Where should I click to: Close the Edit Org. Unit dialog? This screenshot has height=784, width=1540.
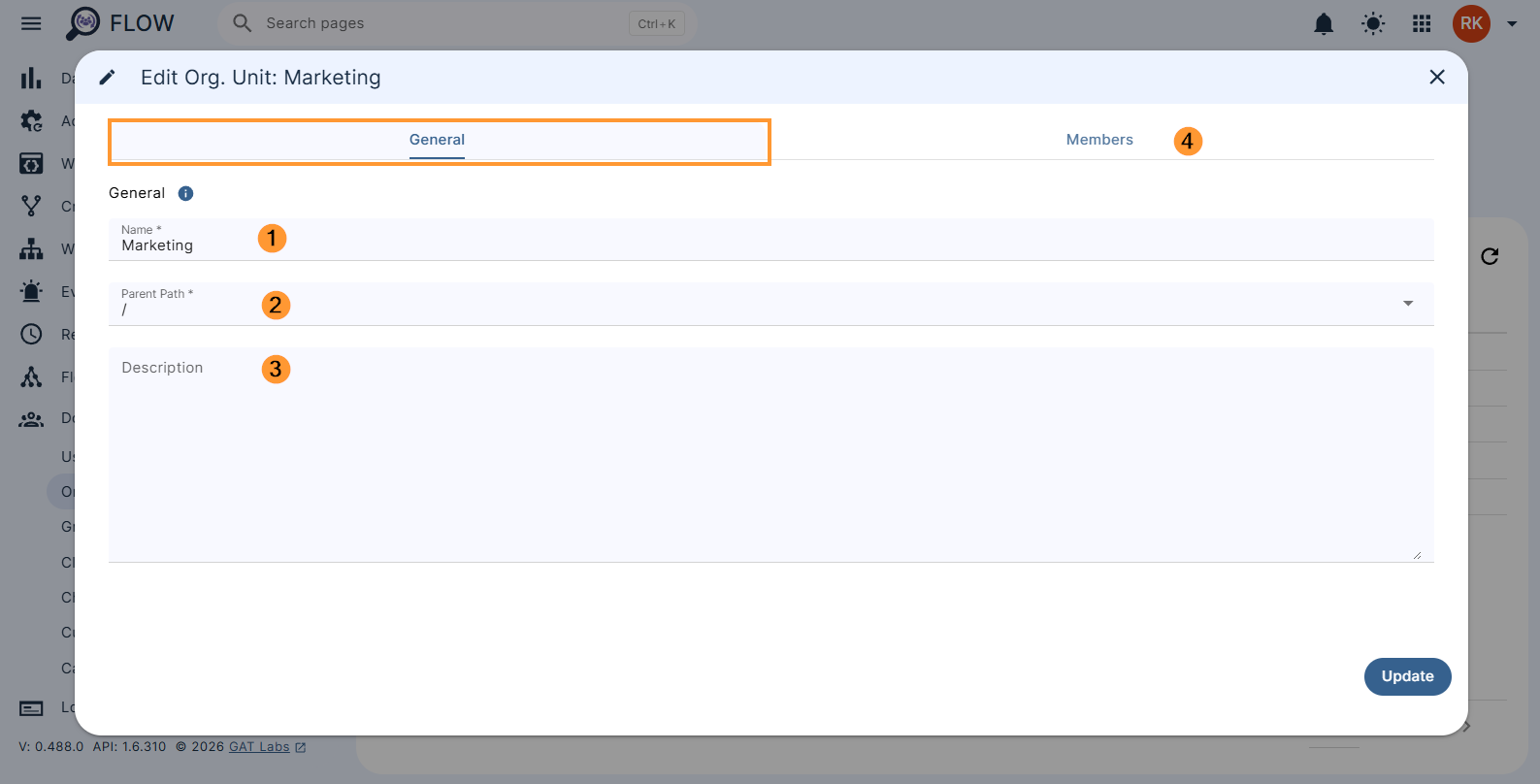(1437, 77)
